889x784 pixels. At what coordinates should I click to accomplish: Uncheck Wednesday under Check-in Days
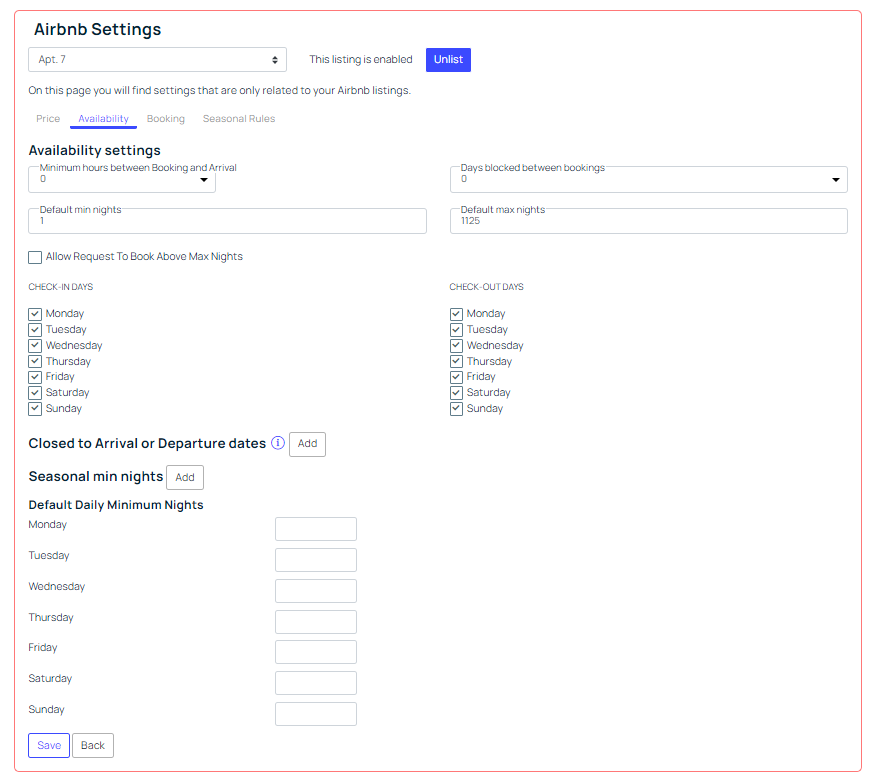pyautogui.click(x=35, y=346)
